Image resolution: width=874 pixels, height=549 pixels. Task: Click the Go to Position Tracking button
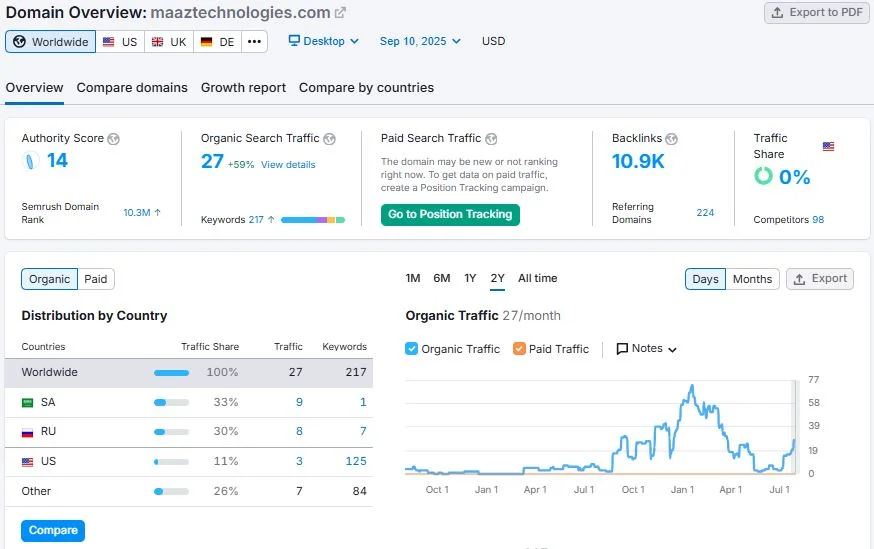[x=450, y=215]
